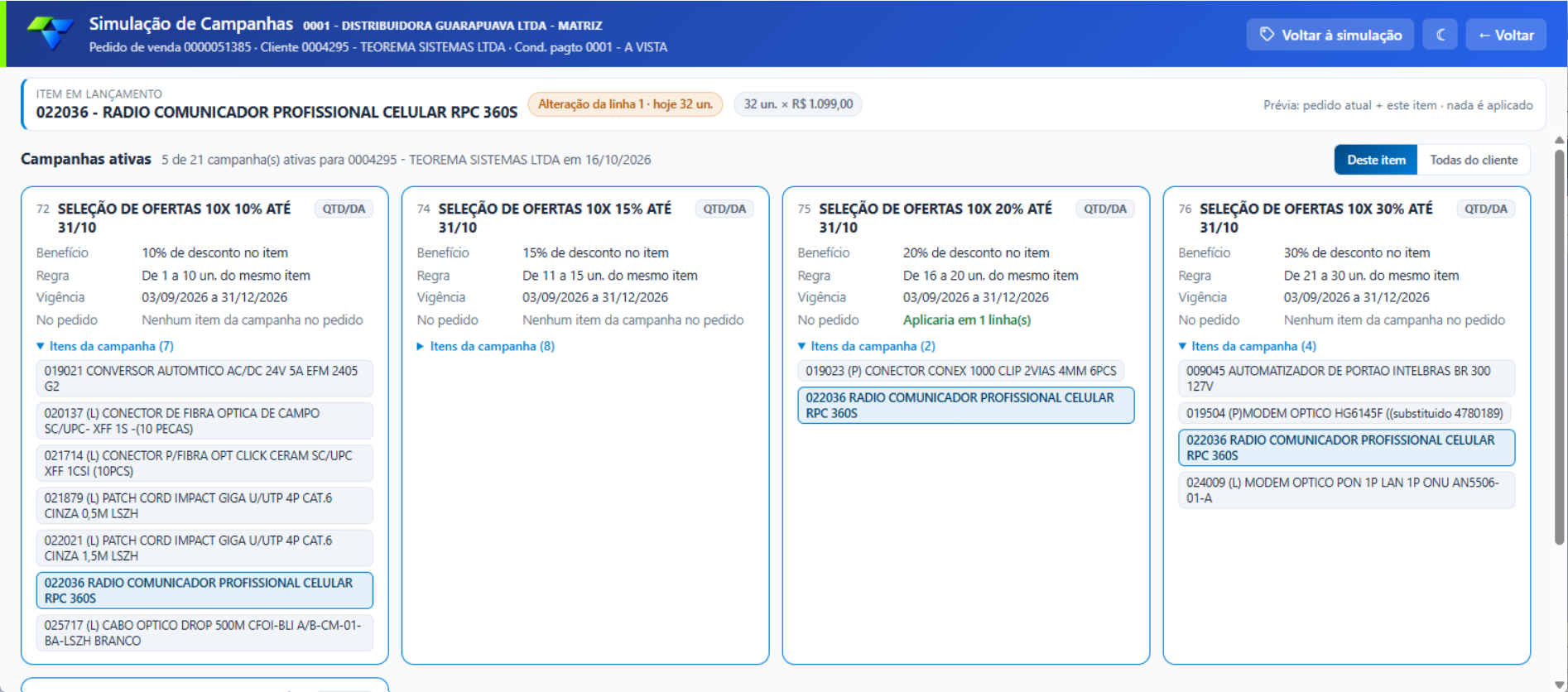Click the Alteração da linha 1 badge
This screenshot has width=1568, height=692.
tap(625, 104)
